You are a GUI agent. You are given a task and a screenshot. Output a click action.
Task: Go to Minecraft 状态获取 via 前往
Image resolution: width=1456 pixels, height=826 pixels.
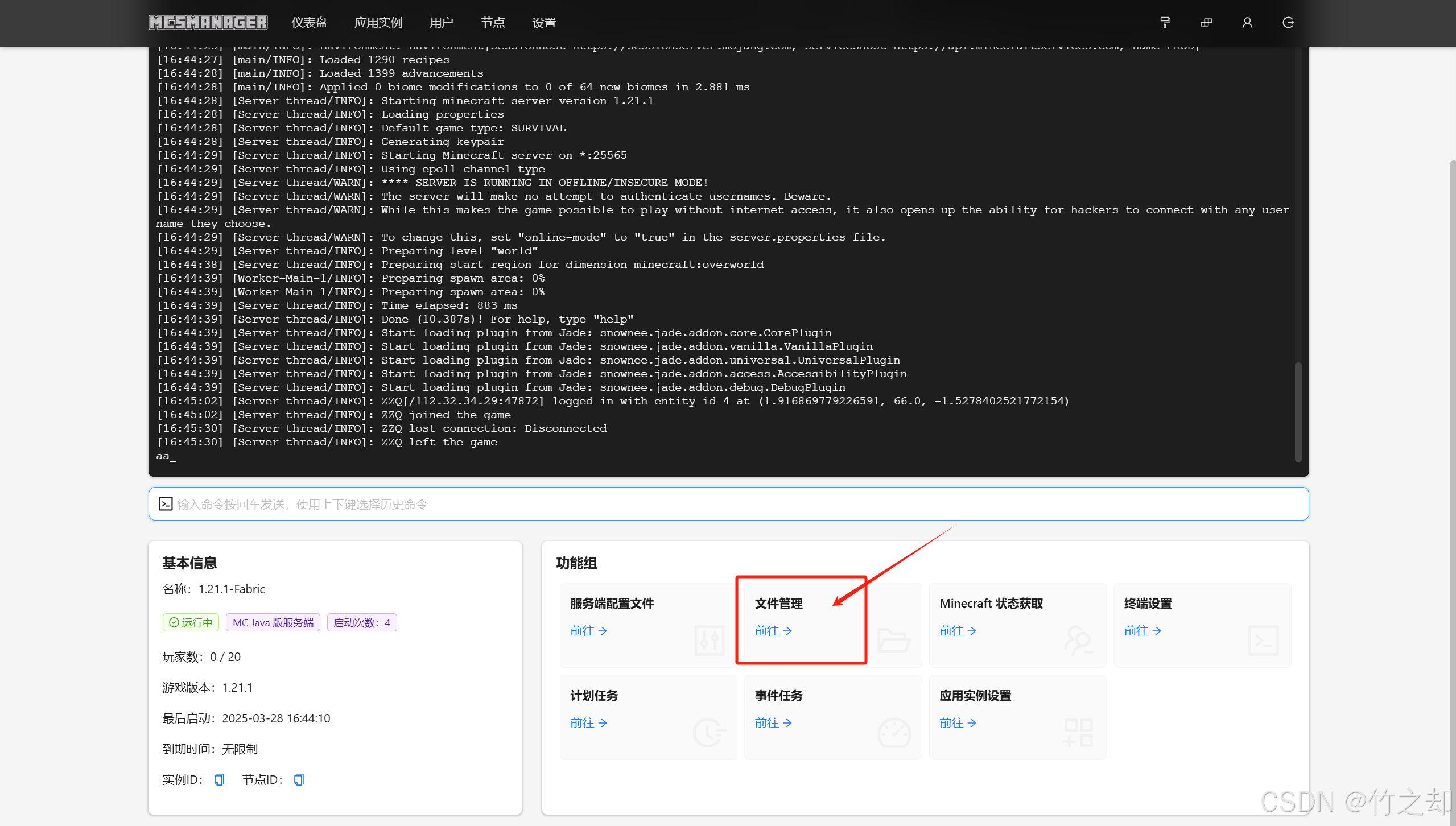point(958,631)
